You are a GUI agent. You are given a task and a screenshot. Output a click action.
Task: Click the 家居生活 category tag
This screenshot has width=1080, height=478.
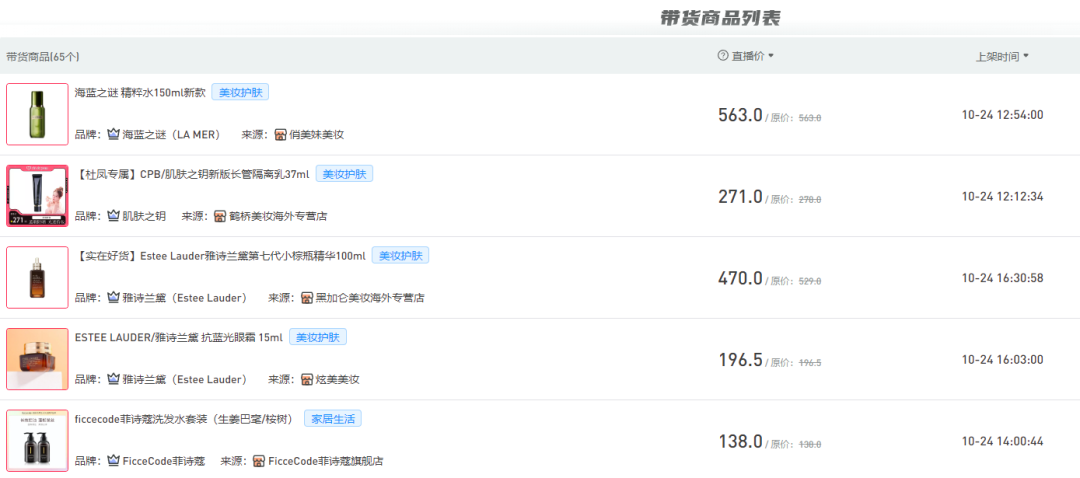pos(332,419)
